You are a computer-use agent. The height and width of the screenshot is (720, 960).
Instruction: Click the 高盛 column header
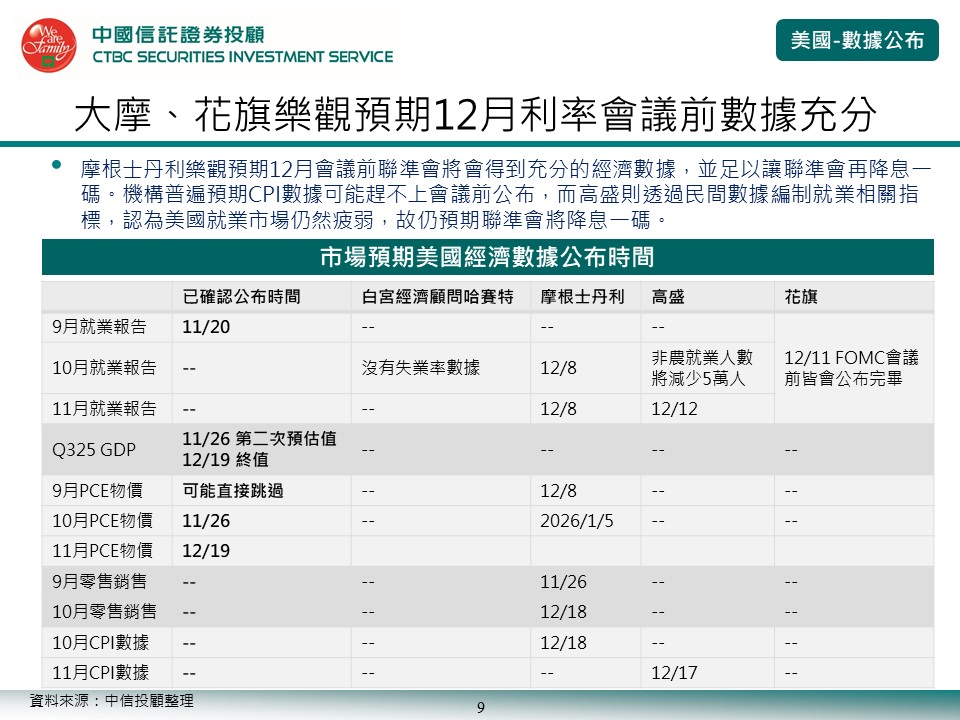pyautogui.click(x=669, y=297)
